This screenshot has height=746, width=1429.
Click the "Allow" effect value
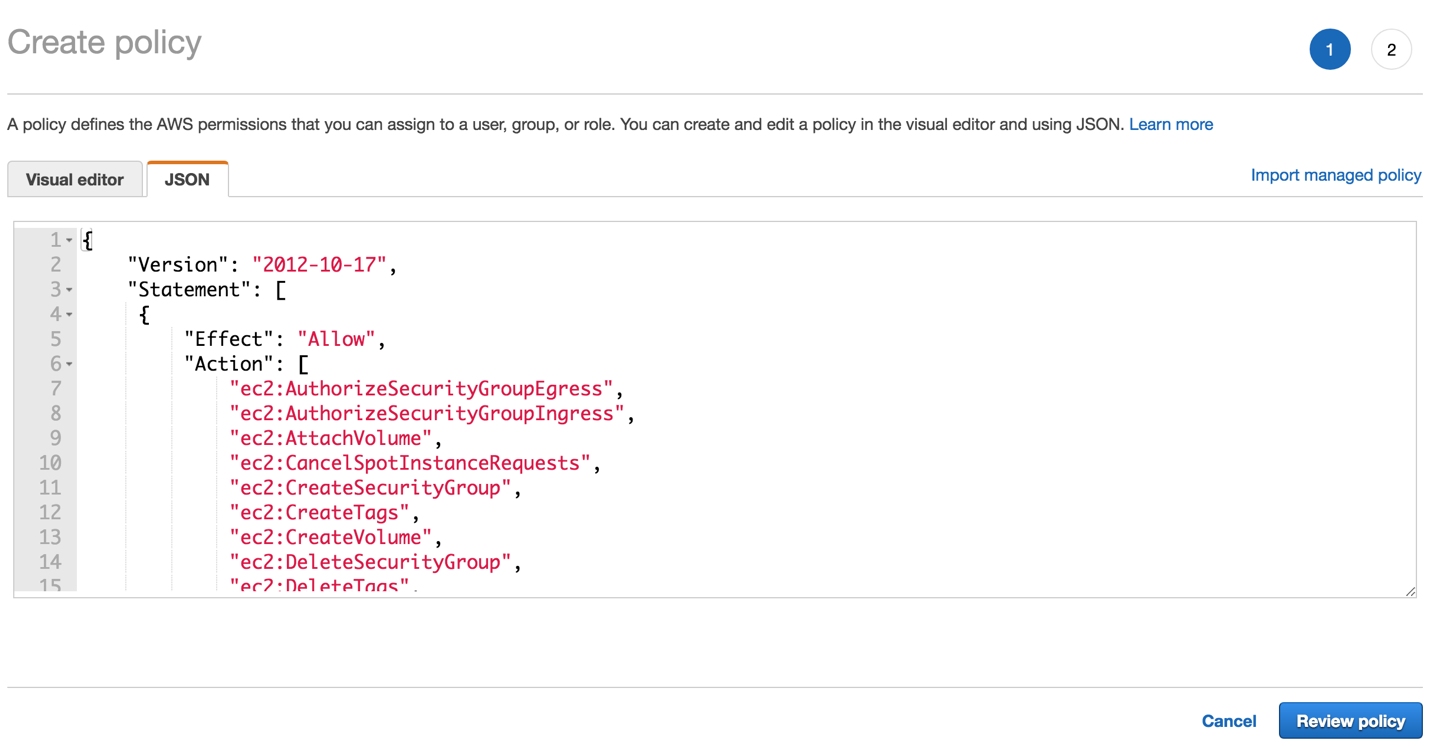tap(336, 339)
